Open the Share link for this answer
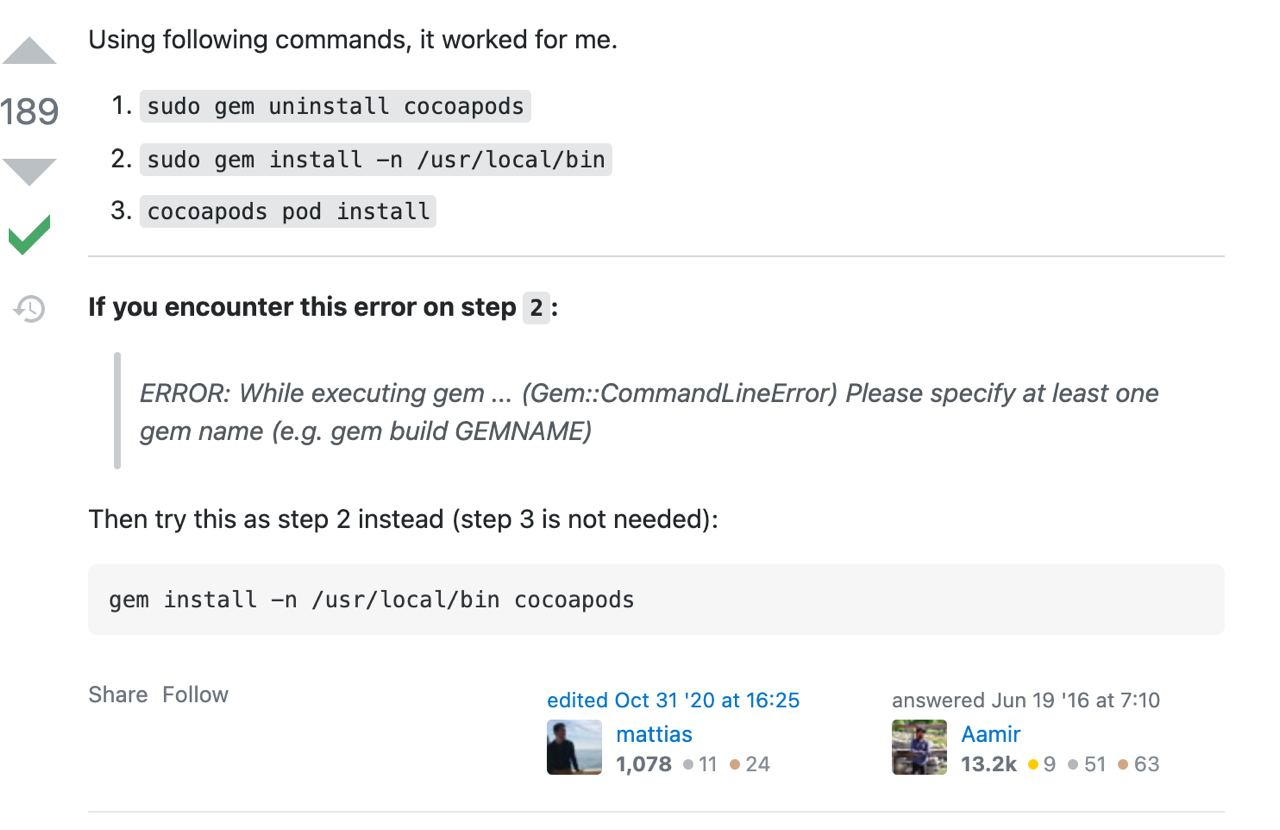 pyautogui.click(x=118, y=694)
